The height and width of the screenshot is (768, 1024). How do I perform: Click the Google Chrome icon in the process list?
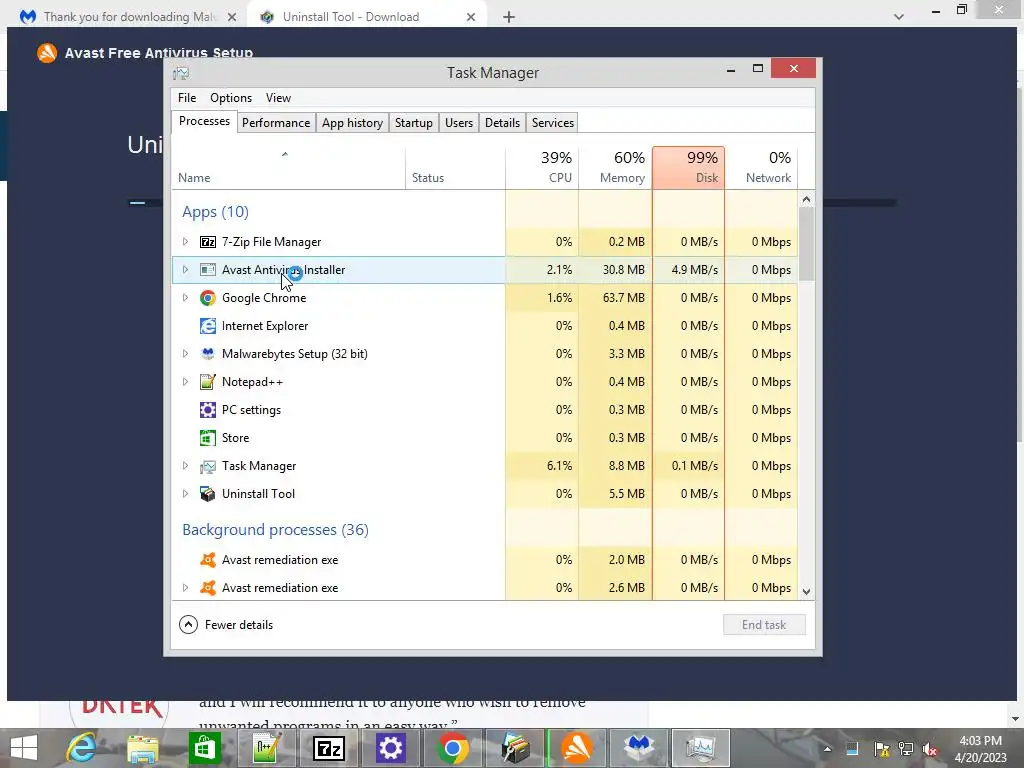pos(208,298)
